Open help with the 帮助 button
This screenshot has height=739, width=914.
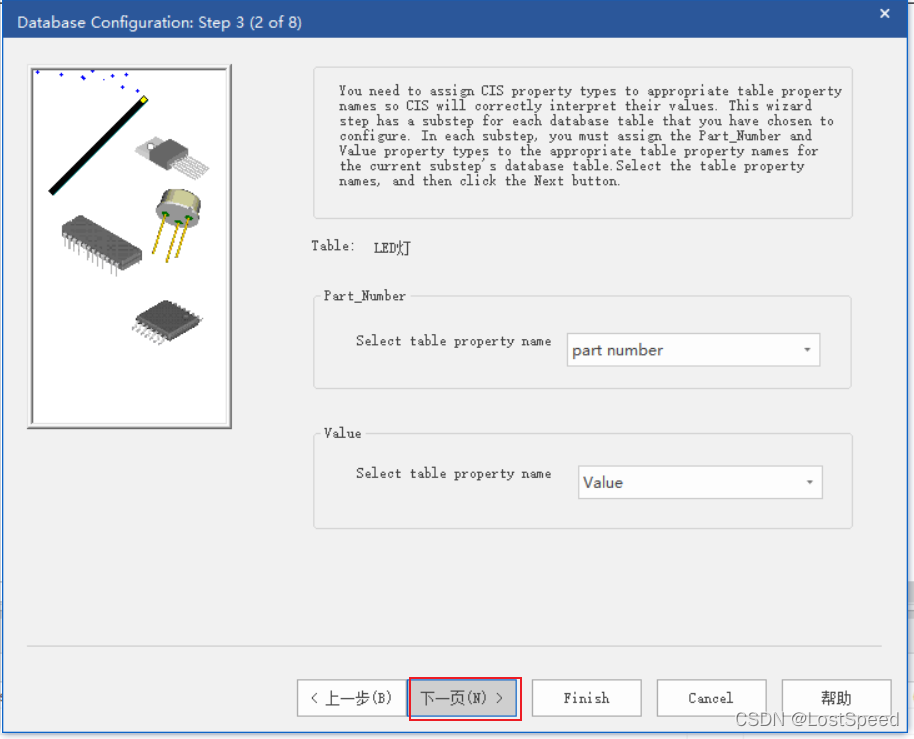click(836, 698)
